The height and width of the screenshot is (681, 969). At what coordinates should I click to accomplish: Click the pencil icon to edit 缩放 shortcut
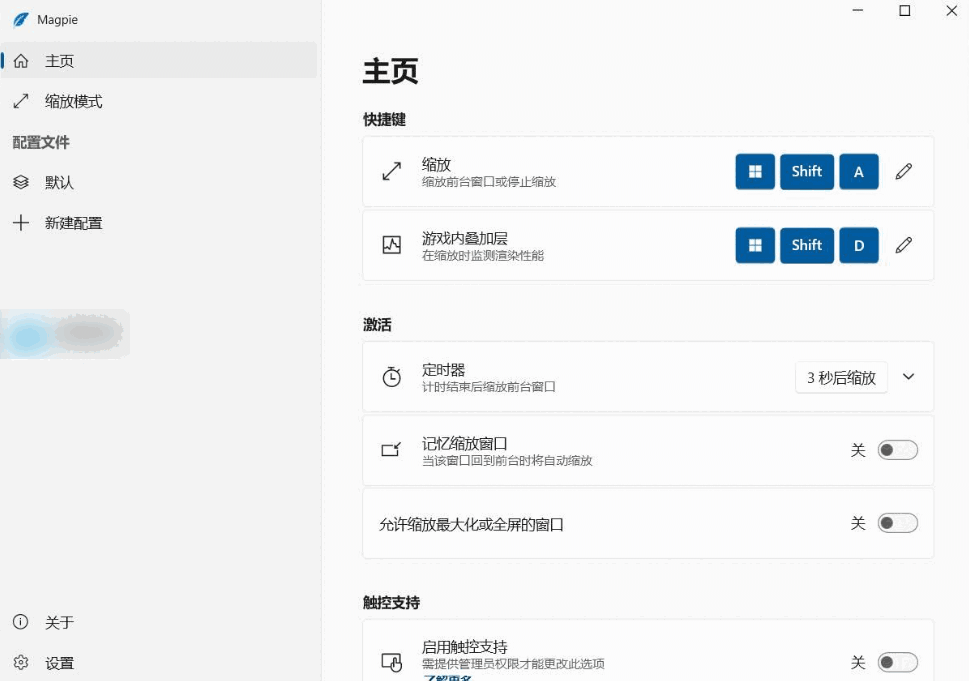click(x=904, y=172)
